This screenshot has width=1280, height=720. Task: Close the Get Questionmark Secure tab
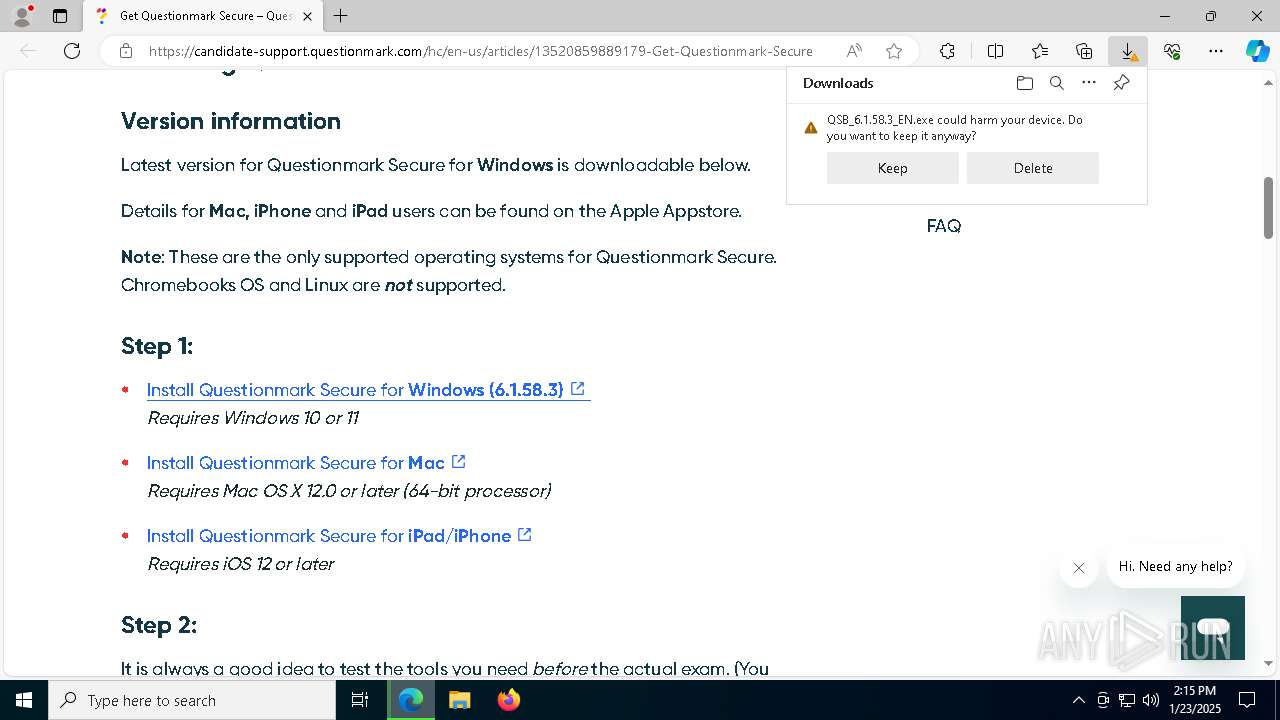coord(308,16)
